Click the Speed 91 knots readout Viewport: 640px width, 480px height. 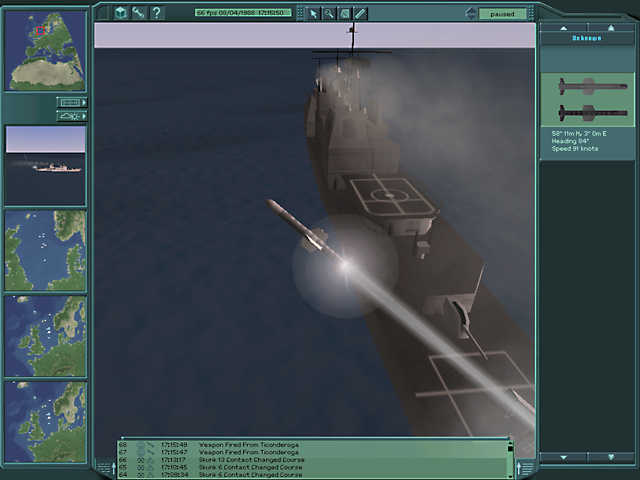pyautogui.click(x=575, y=149)
